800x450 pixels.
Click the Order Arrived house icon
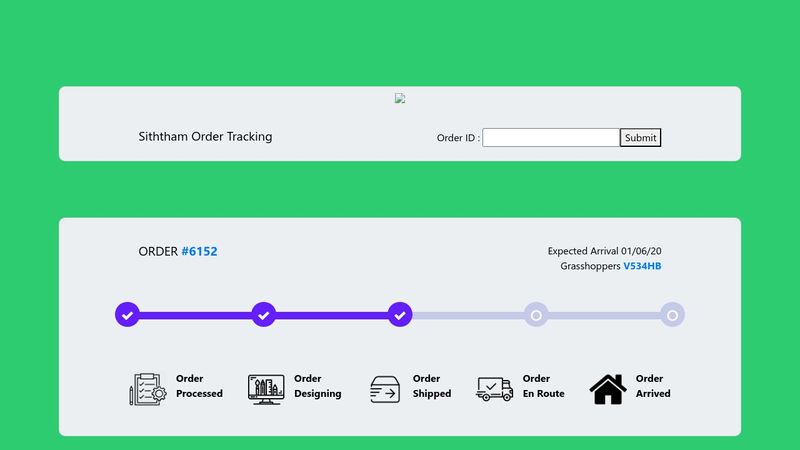[x=608, y=389]
